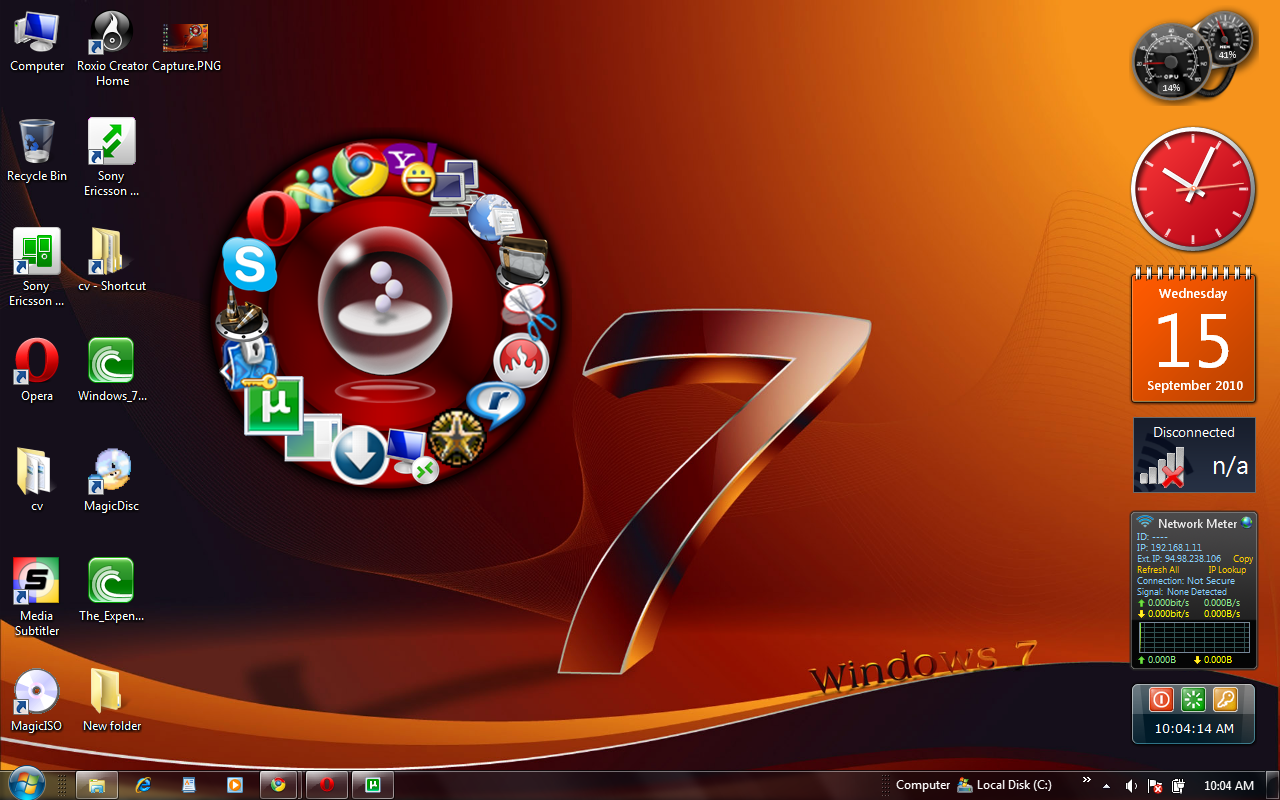
Task: Click the calendar gadget showing Wednesday 15
Action: click(x=1193, y=335)
